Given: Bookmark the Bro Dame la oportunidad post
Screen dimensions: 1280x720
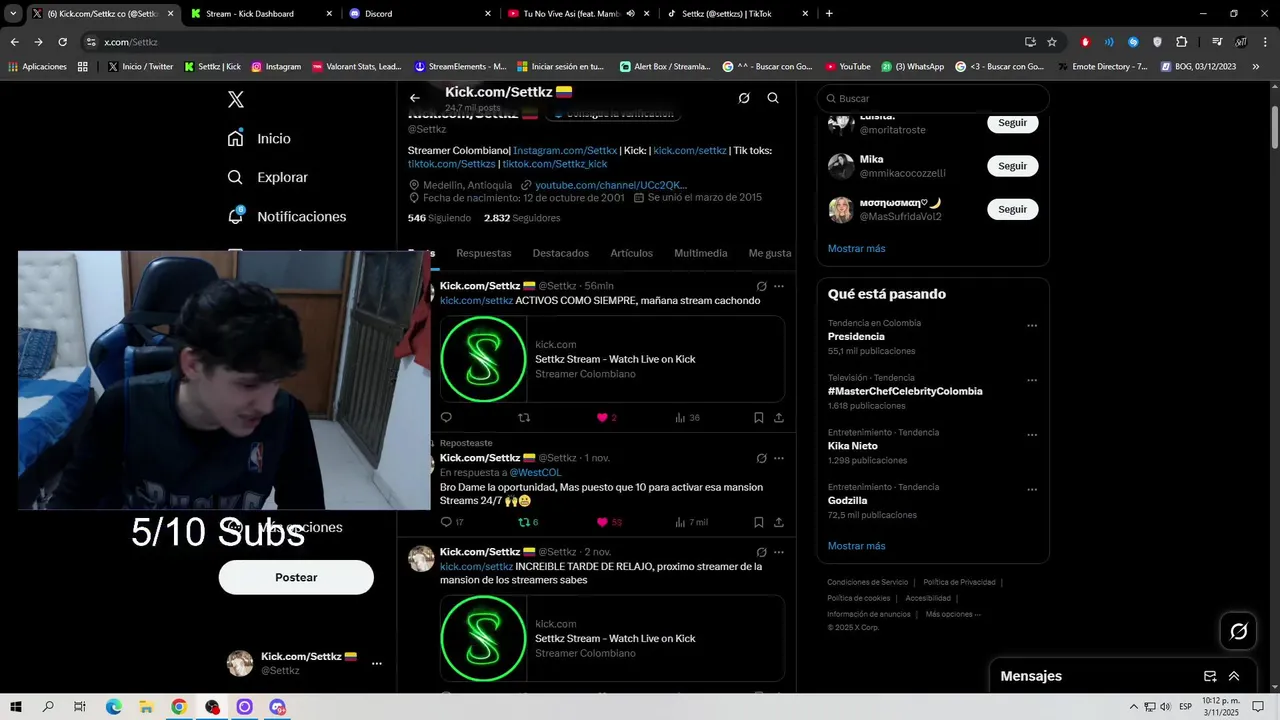Looking at the screenshot, I should (x=758, y=522).
